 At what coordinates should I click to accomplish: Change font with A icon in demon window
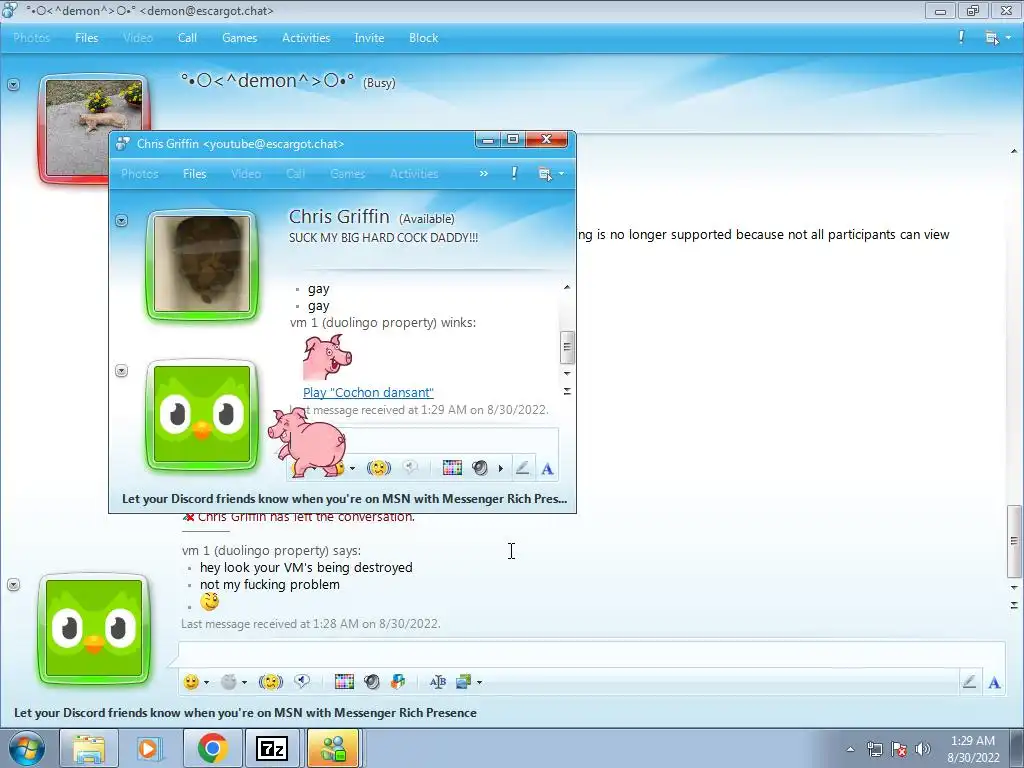pos(994,682)
